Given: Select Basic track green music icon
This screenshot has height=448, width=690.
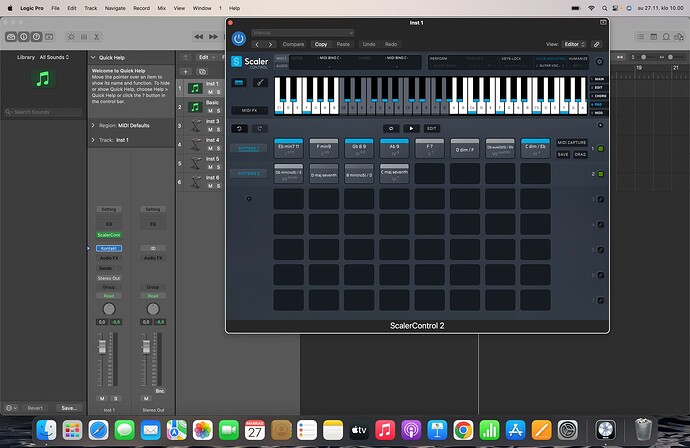Looking at the screenshot, I should tap(195, 107).
